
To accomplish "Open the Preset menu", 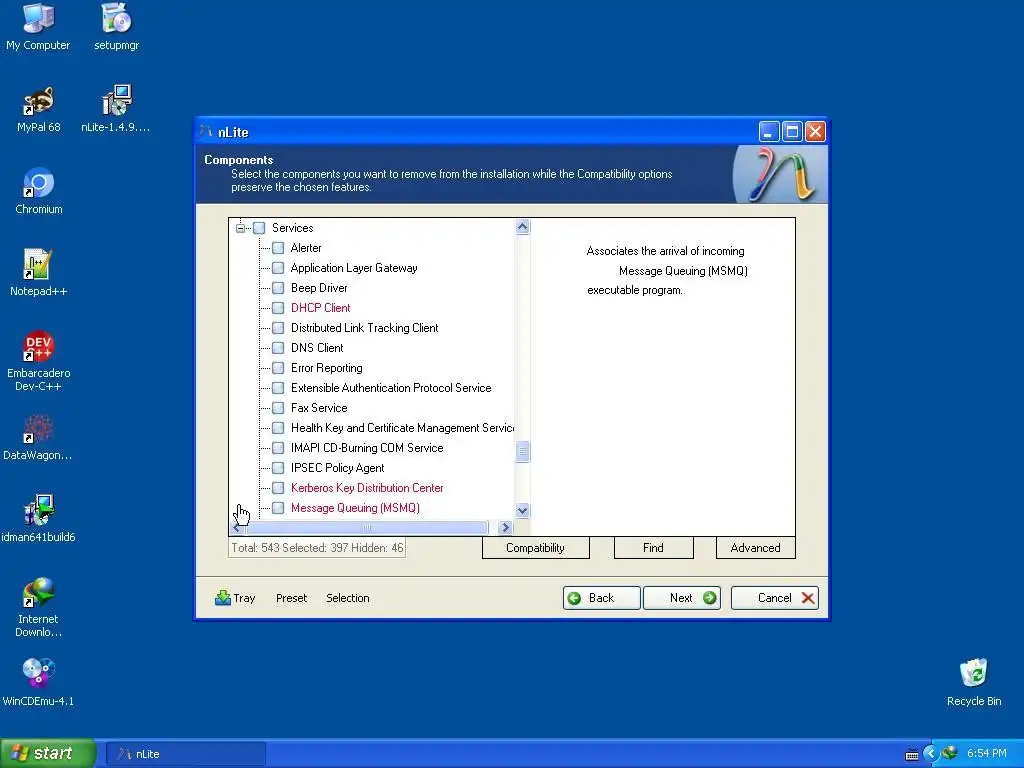I will pyautogui.click(x=291, y=598).
